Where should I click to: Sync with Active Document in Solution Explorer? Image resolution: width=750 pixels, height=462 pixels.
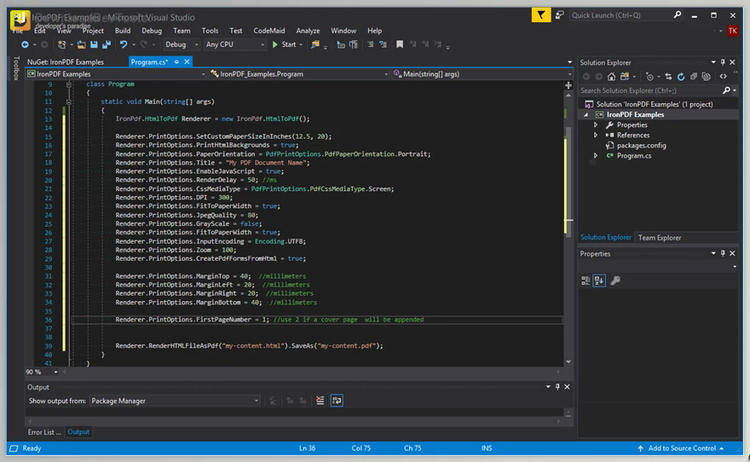click(x=668, y=77)
